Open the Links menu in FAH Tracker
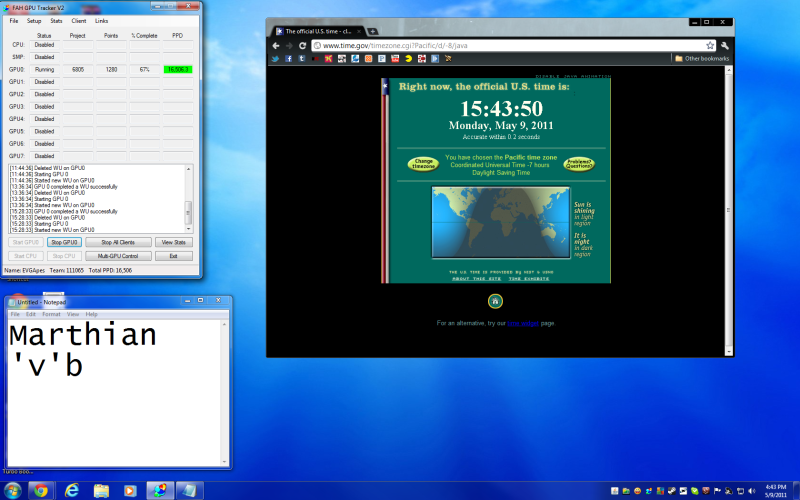Viewport: 800px width, 500px height. point(101,21)
